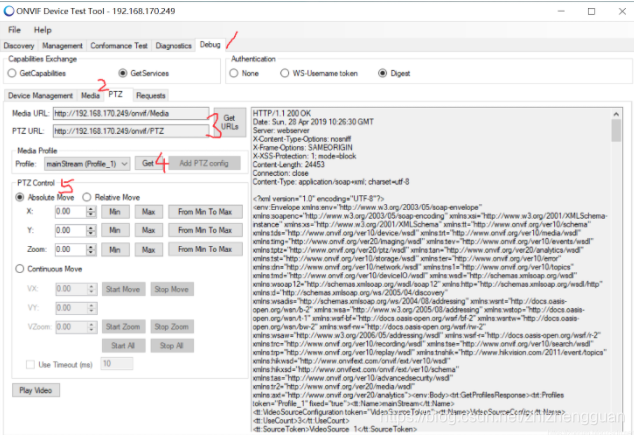Click the Play Video button
The width and height of the screenshot is (634, 435).
pos(36,390)
